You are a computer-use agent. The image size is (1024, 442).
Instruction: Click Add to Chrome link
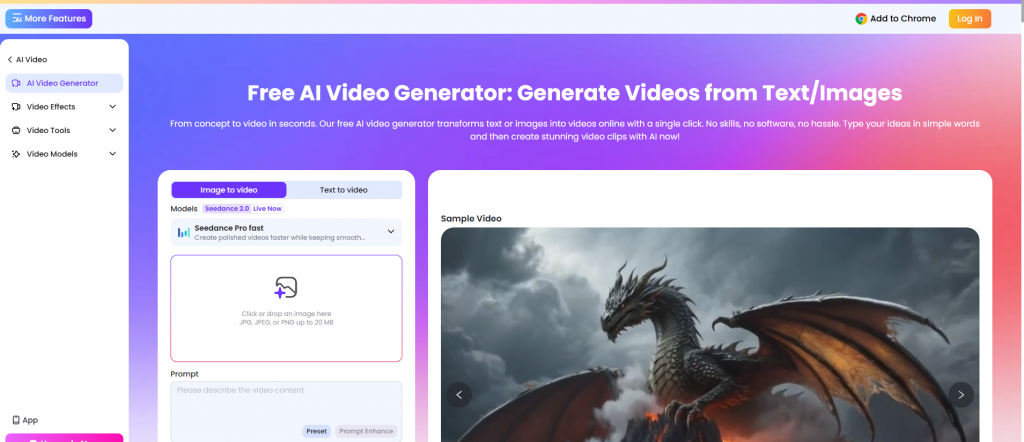click(895, 19)
